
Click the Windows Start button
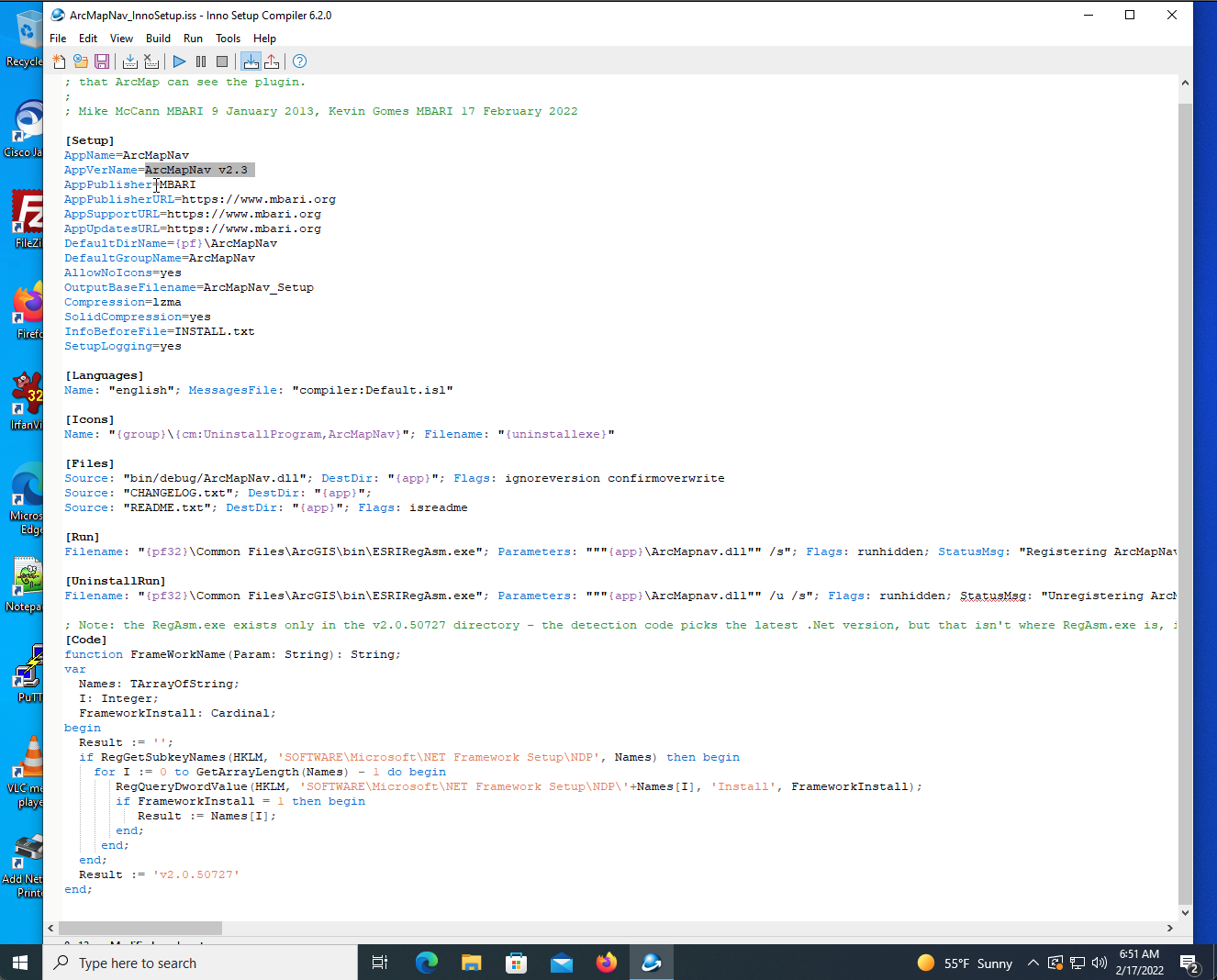coord(21,963)
